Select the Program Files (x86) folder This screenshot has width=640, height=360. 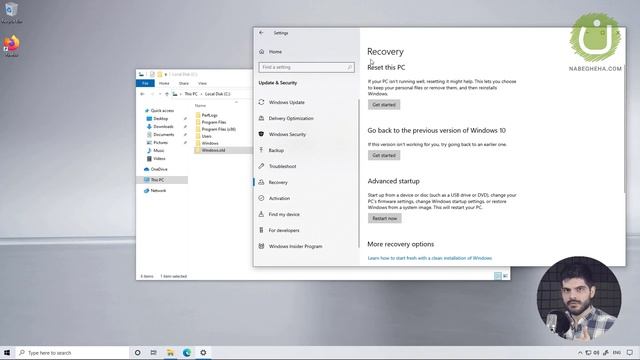click(x=218, y=129)
